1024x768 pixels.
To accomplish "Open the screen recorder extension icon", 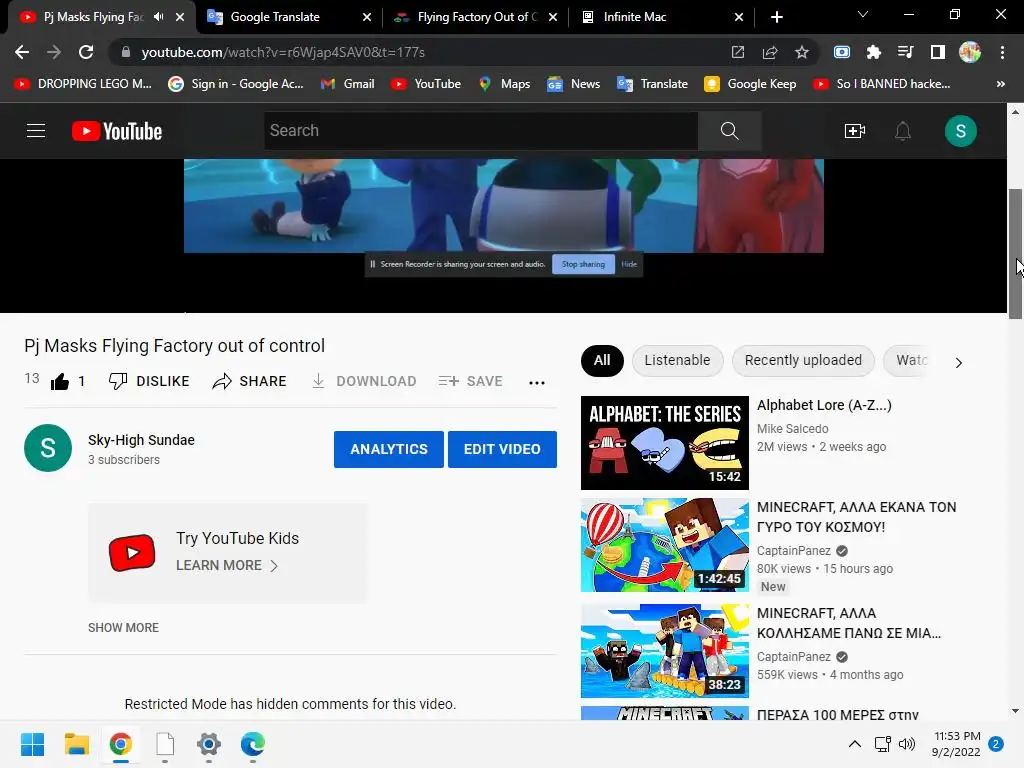I will (842, 52).
